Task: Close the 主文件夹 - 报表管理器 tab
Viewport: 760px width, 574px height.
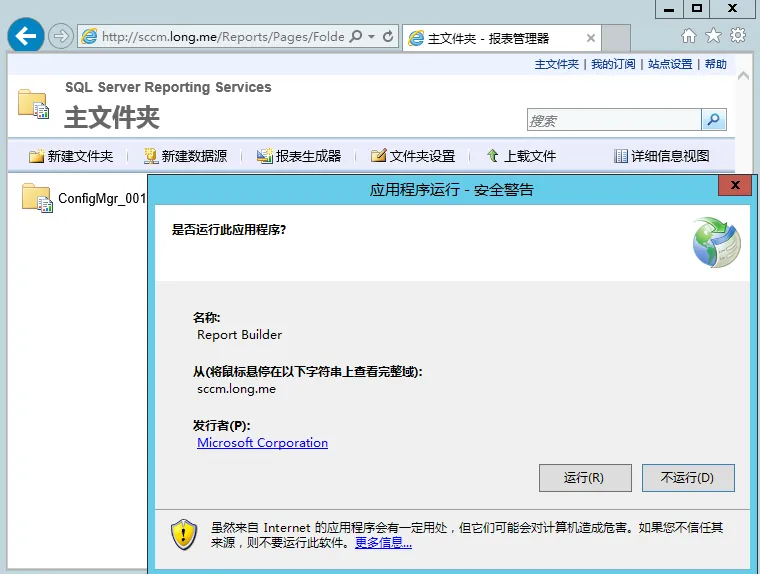Action: pos(590,38)
